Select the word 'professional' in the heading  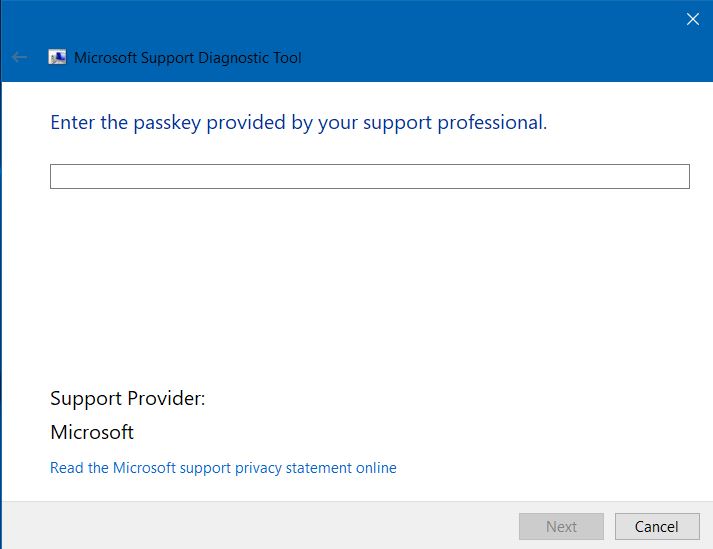point(490,122)
